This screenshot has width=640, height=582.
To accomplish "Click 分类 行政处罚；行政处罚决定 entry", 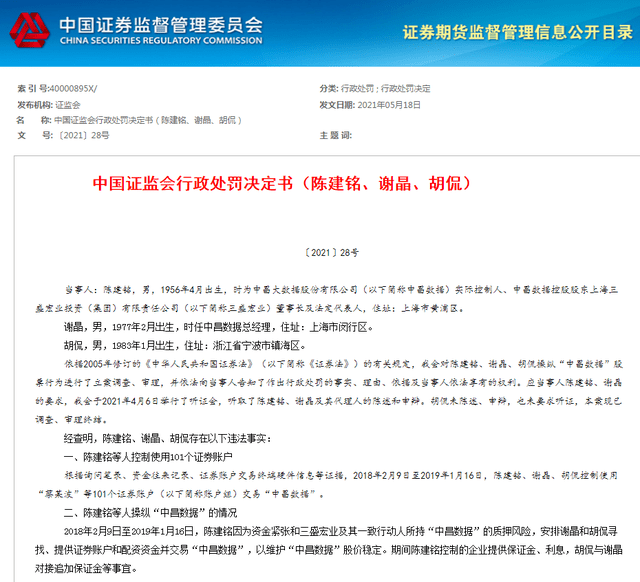I will [375, 89].
